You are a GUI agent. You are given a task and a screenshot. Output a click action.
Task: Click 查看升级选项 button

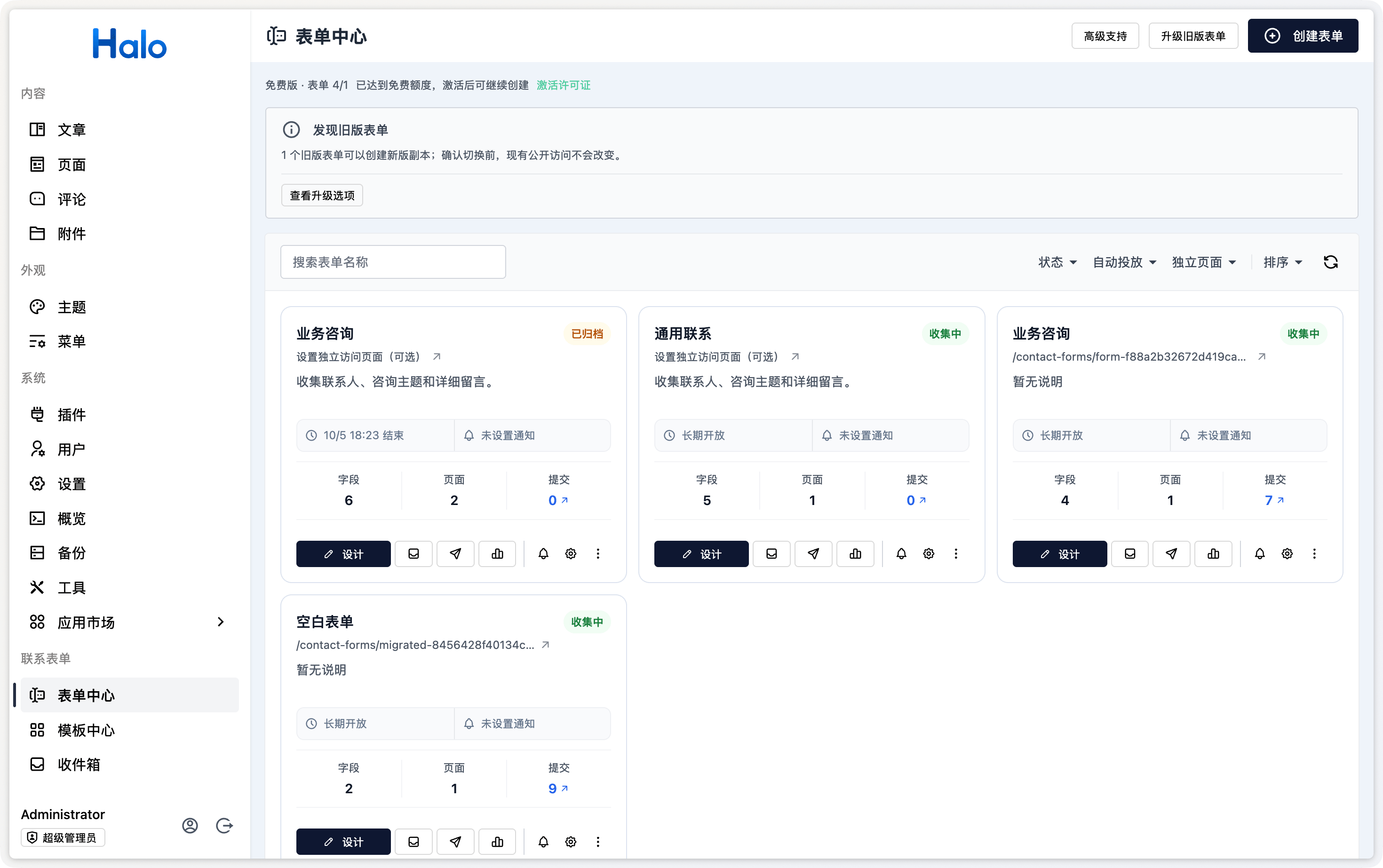tap(322, 195)
